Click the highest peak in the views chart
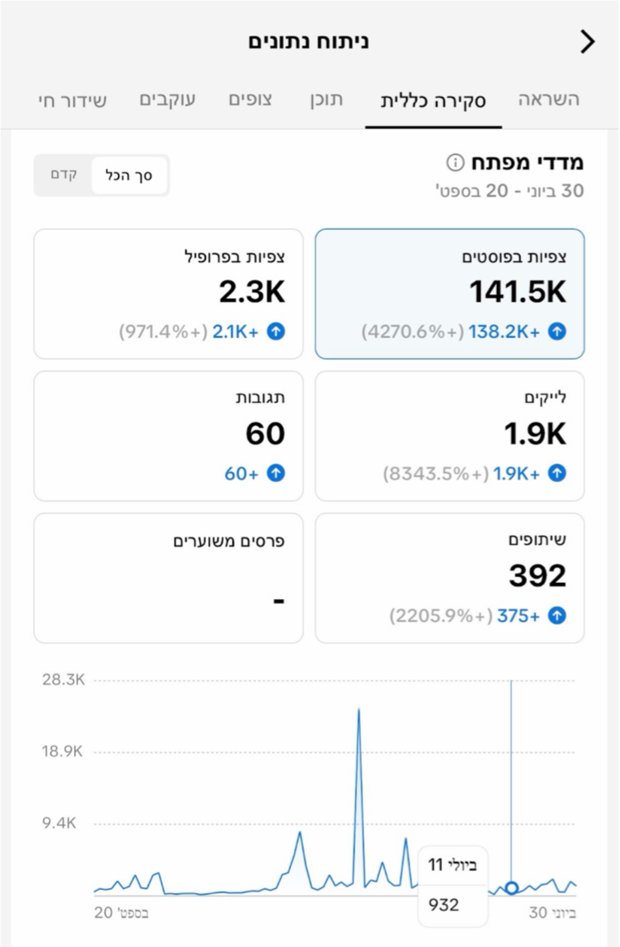 (x=359, y=710)
